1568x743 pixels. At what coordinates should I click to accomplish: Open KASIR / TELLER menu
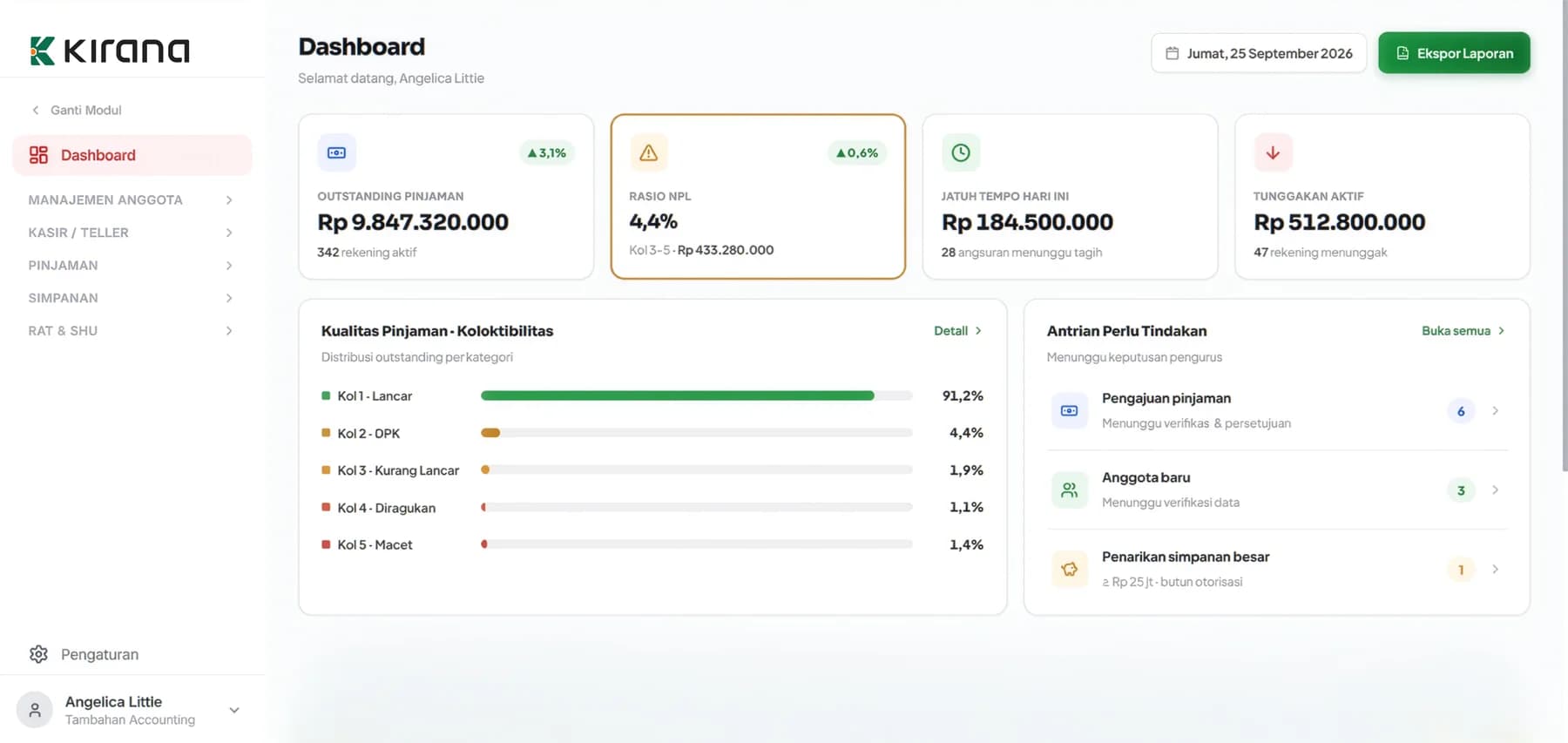[x=132, y=233]
